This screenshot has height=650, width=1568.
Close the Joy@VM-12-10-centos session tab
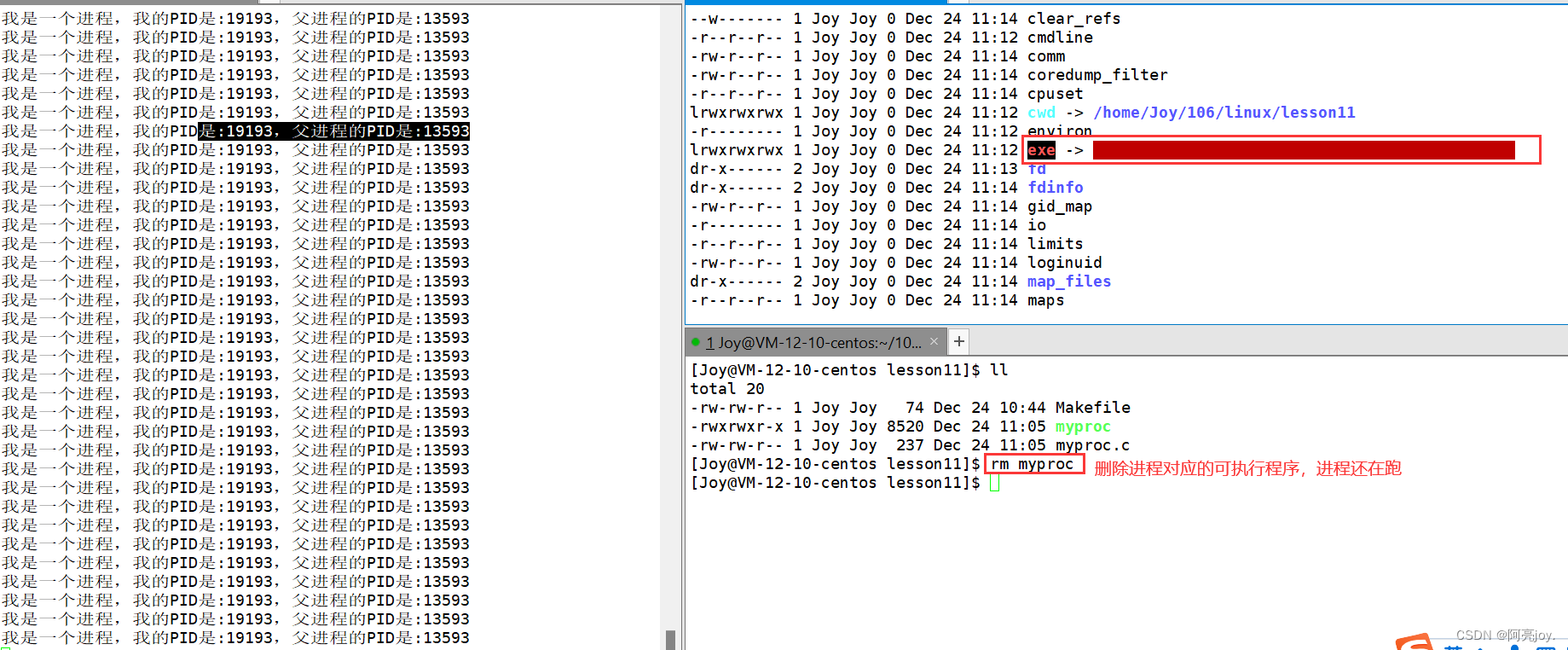(934, 341)
